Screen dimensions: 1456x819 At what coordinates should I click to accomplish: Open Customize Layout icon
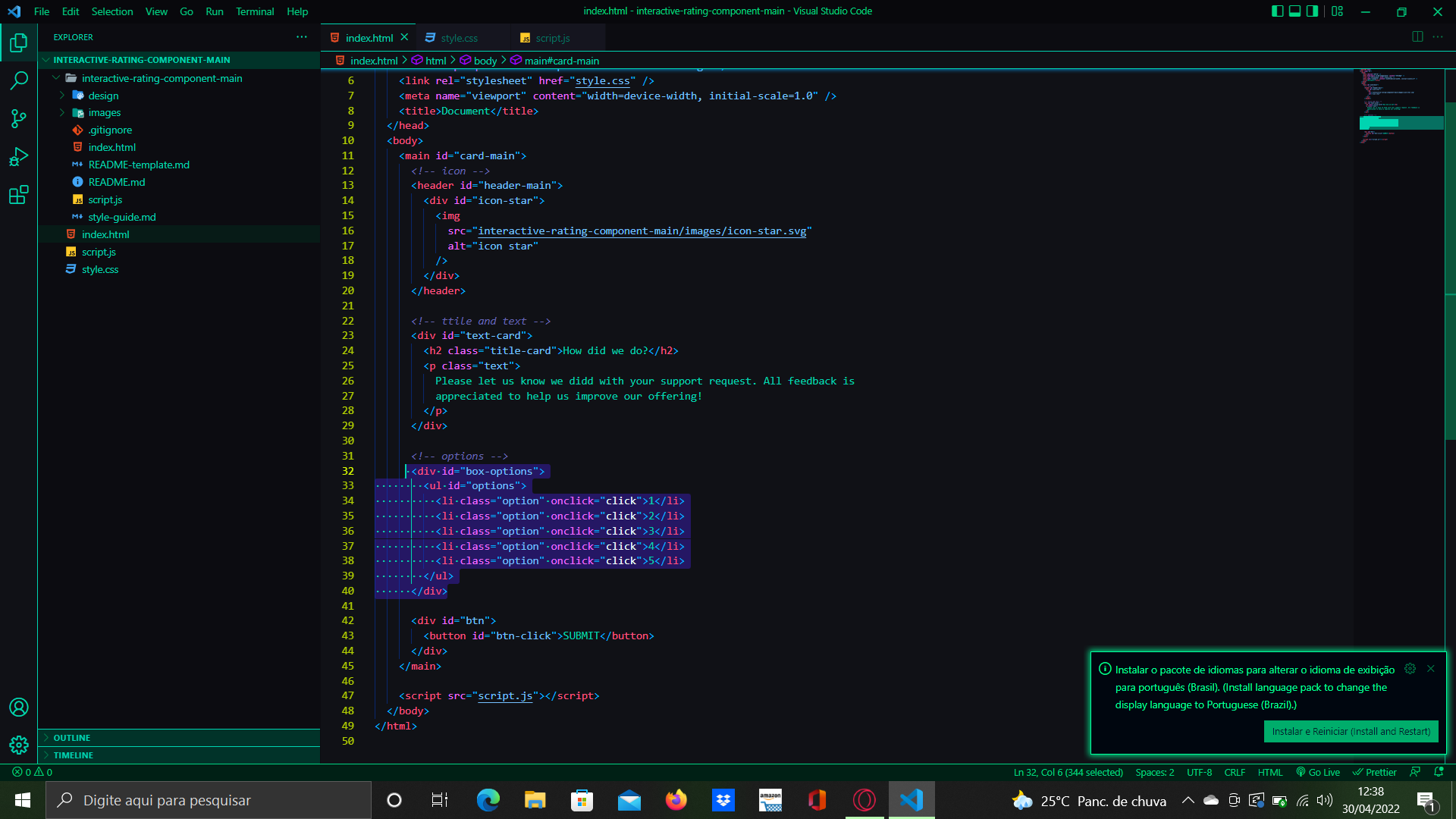click(x=1337, y=11)
